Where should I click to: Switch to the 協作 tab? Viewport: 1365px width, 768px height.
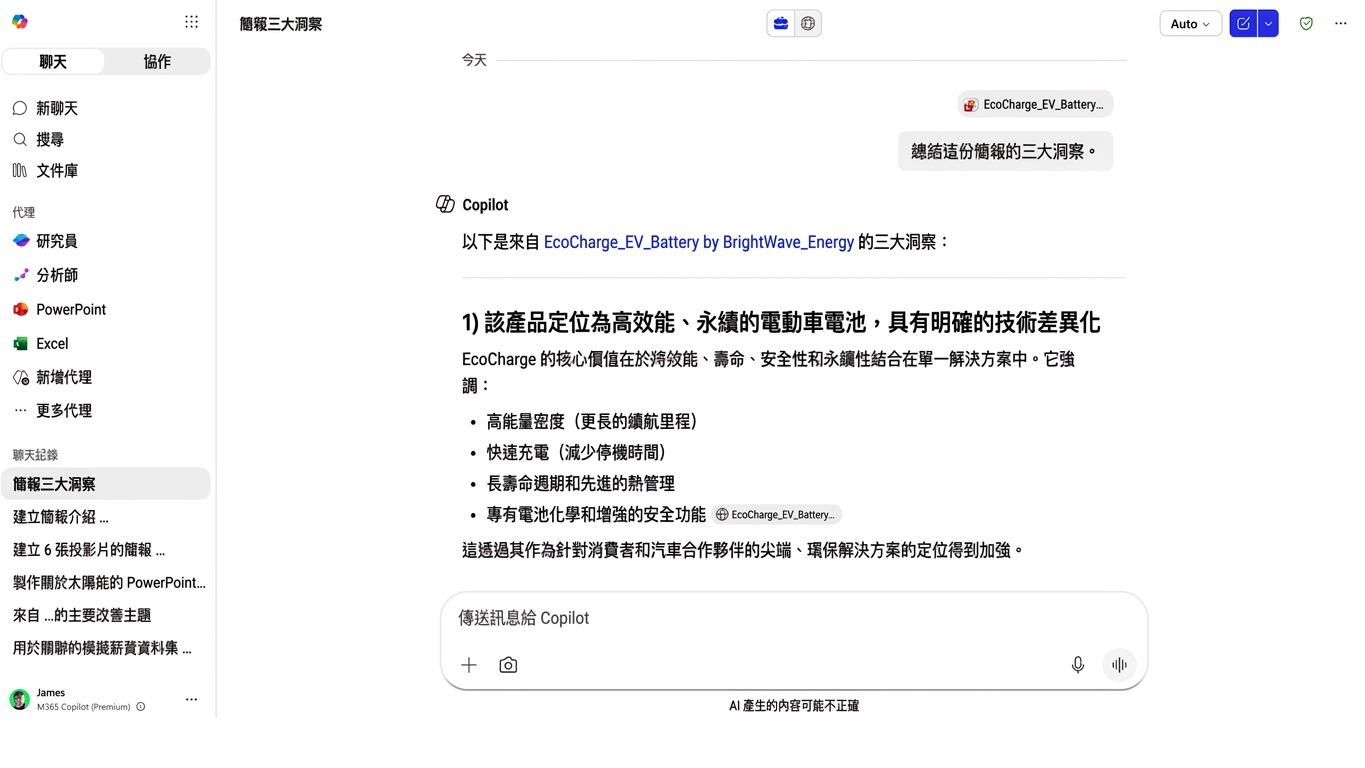157,62
